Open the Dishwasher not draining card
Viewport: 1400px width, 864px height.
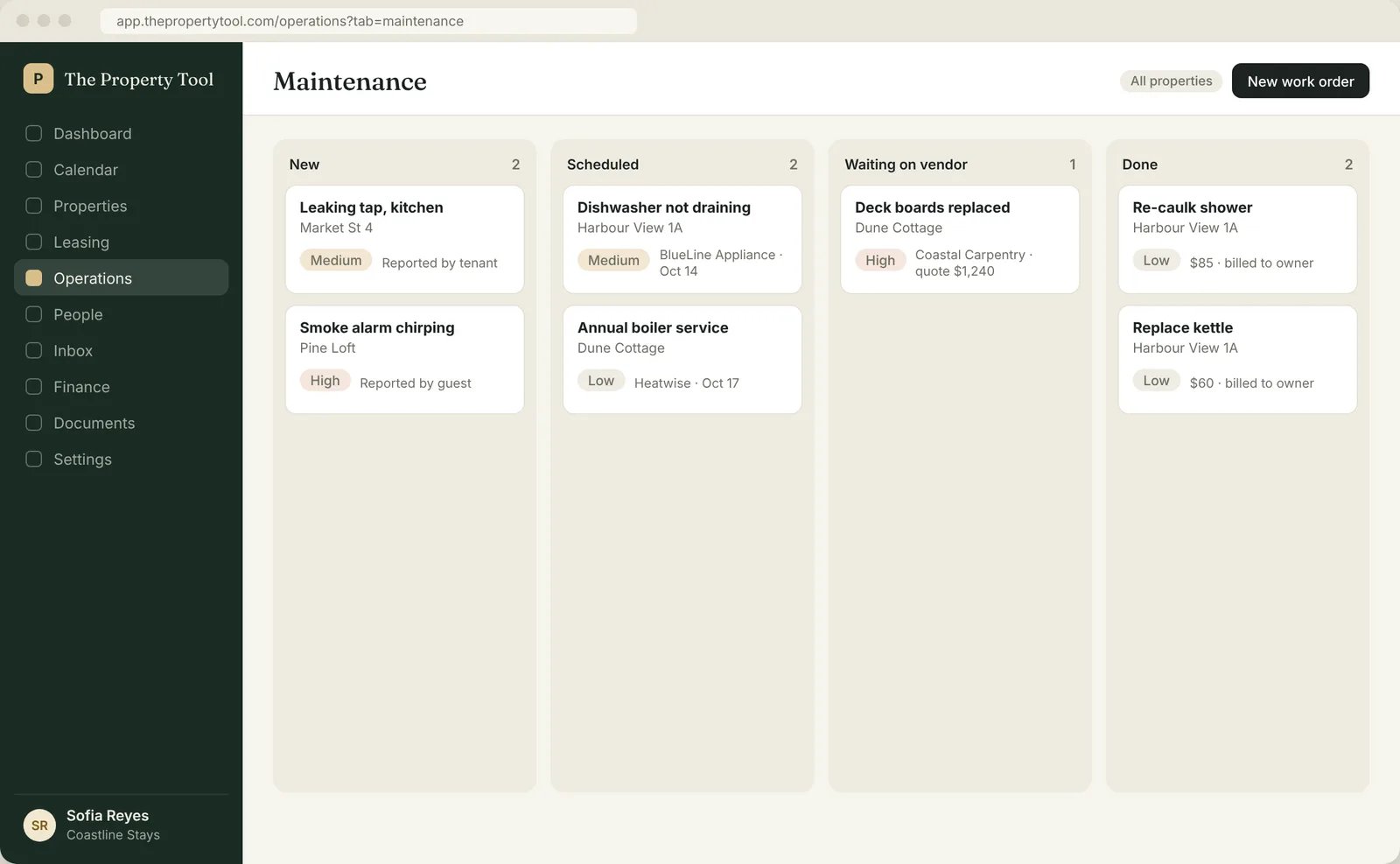pyautogui.click(x=682, y=239)
